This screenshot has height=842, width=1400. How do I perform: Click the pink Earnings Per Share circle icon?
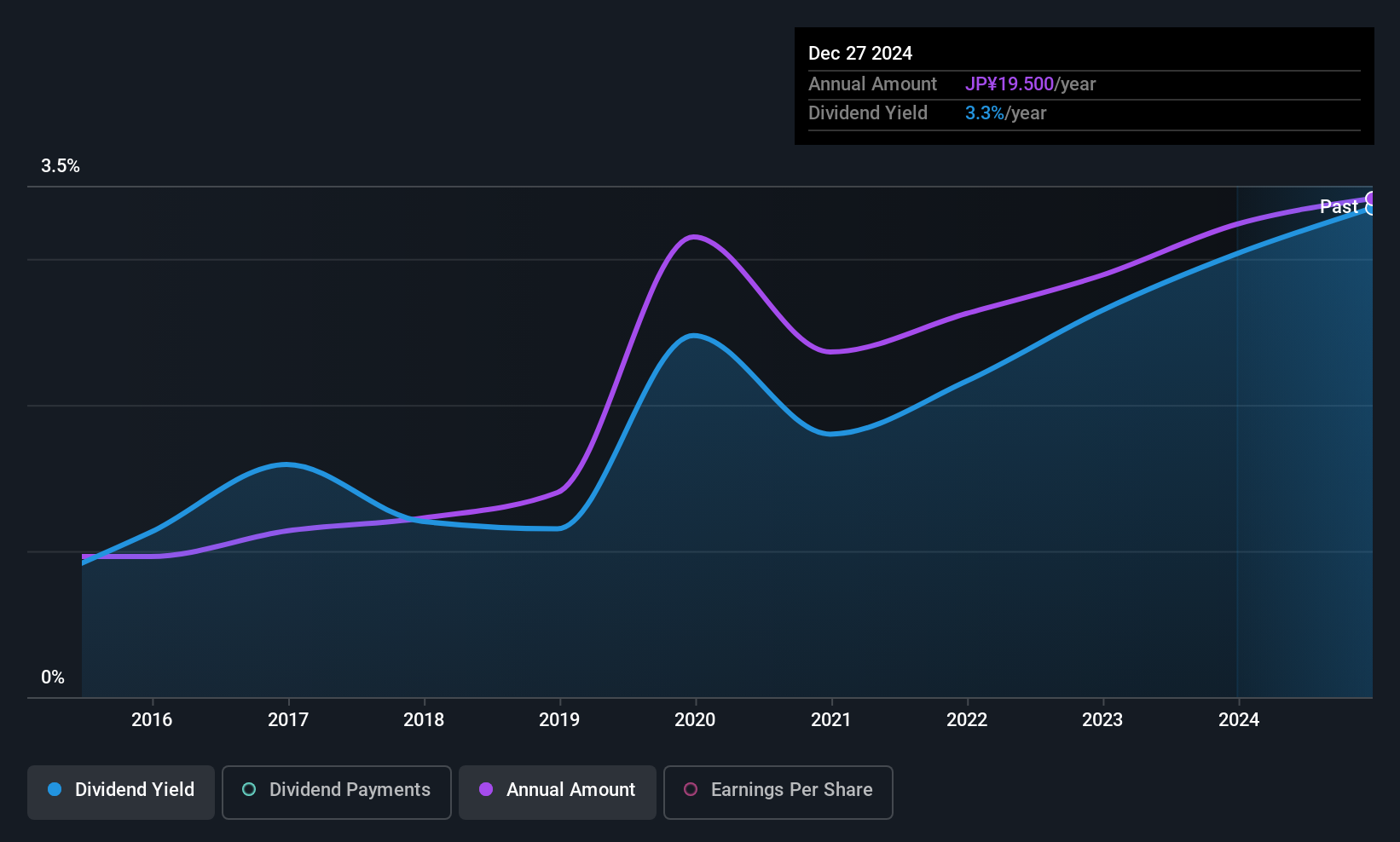tap(691, 789)
